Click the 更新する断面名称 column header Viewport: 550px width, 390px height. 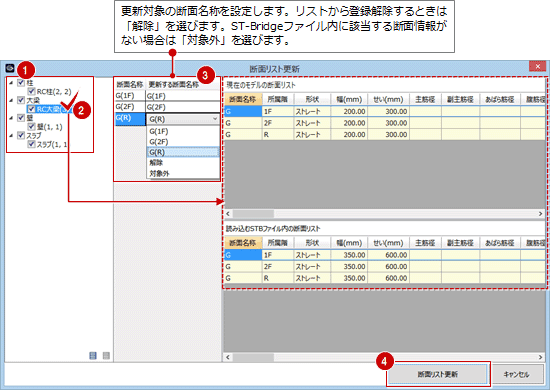pos(183,85)
